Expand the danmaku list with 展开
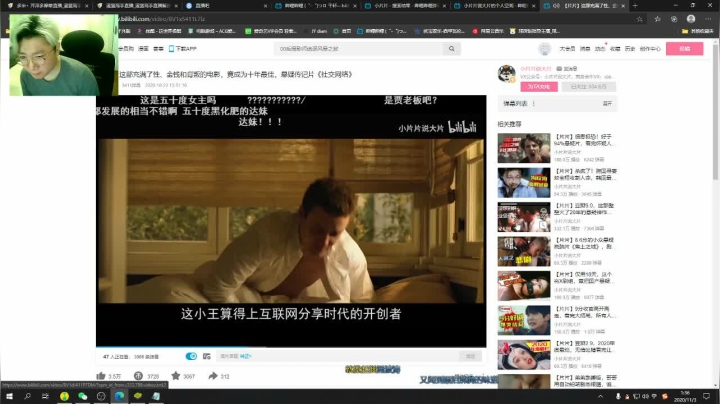 point(607,104)
